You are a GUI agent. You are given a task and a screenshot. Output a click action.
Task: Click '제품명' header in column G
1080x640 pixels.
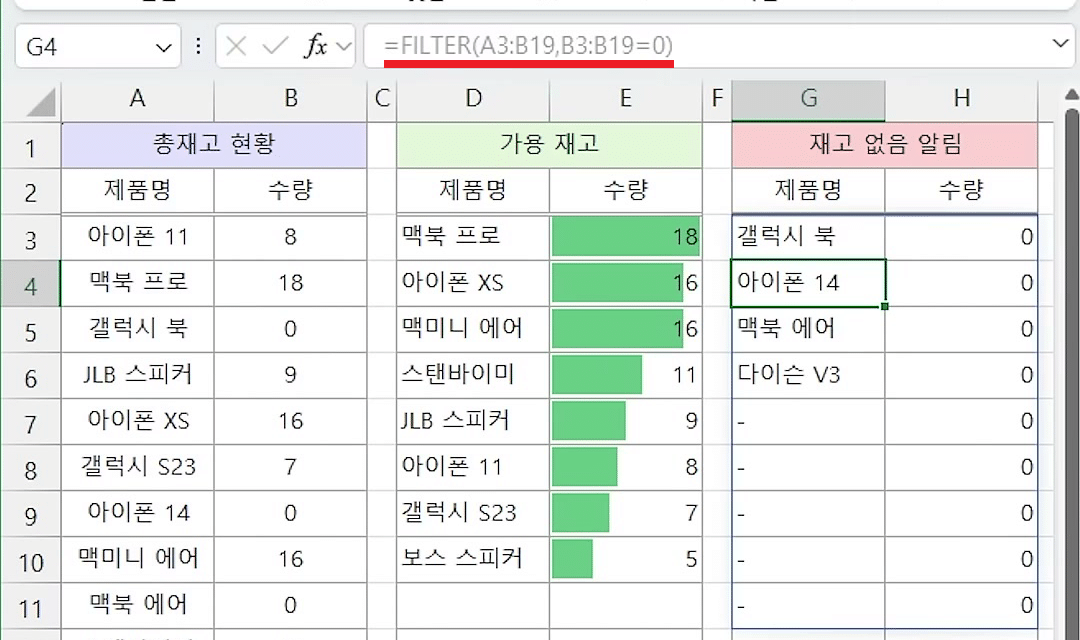[809, 190]
